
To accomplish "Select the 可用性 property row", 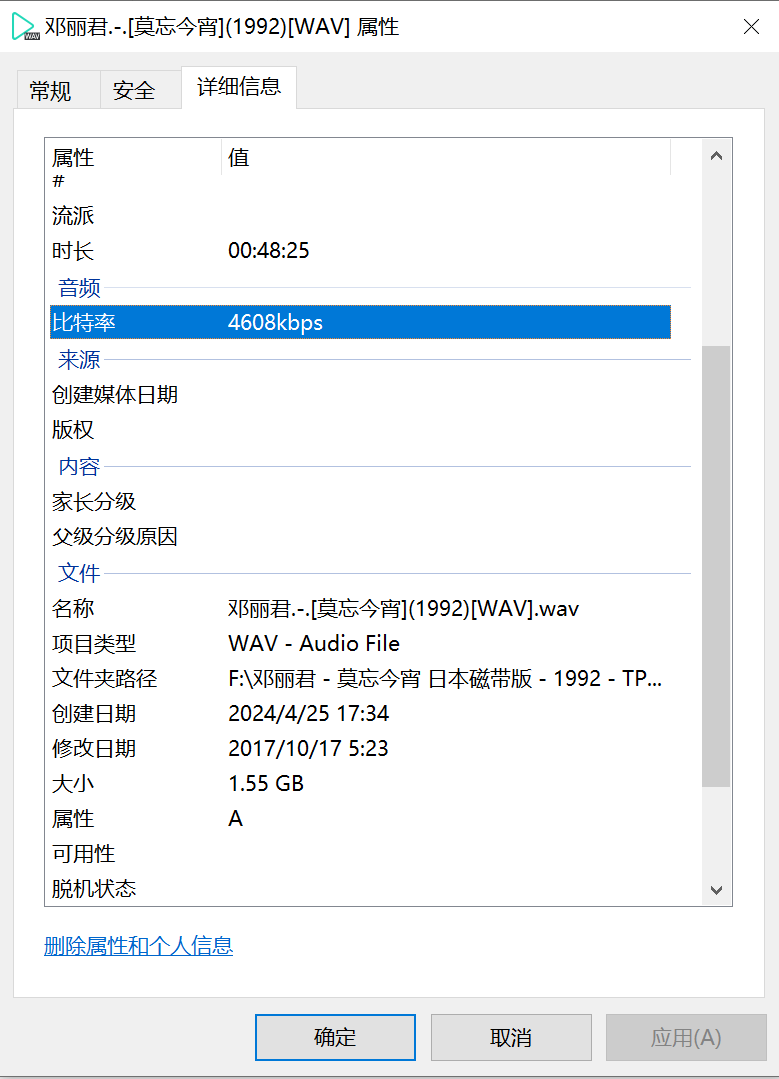I will 360,854.
